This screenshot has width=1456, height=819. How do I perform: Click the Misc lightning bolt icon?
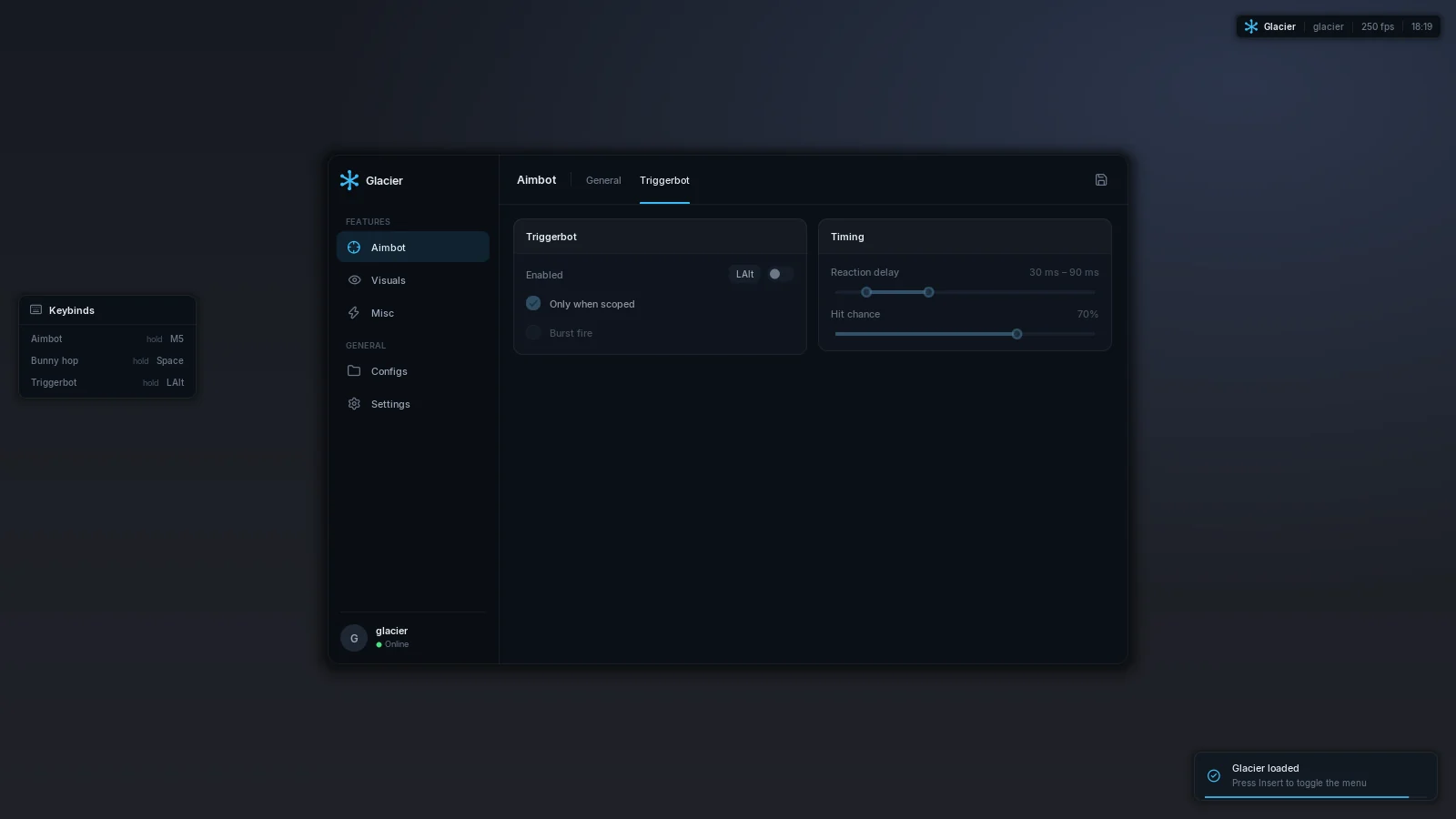[x=354, y=313]
